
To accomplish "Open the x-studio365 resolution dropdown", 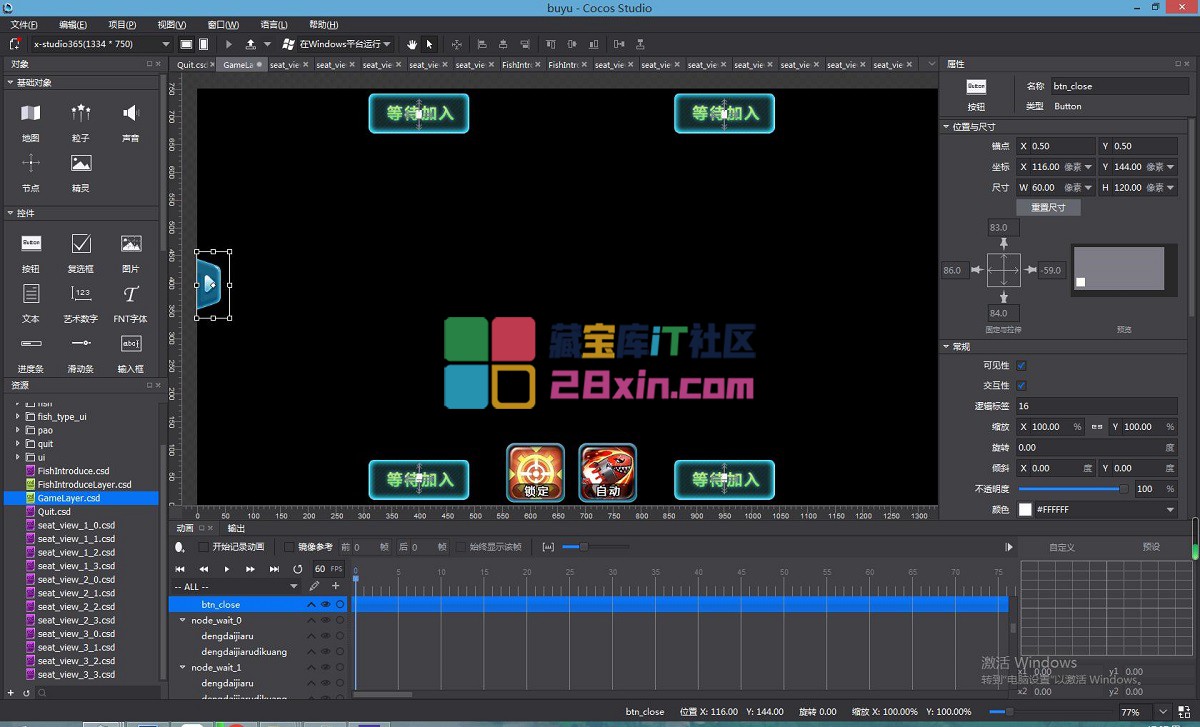I will tap(101, 44).
